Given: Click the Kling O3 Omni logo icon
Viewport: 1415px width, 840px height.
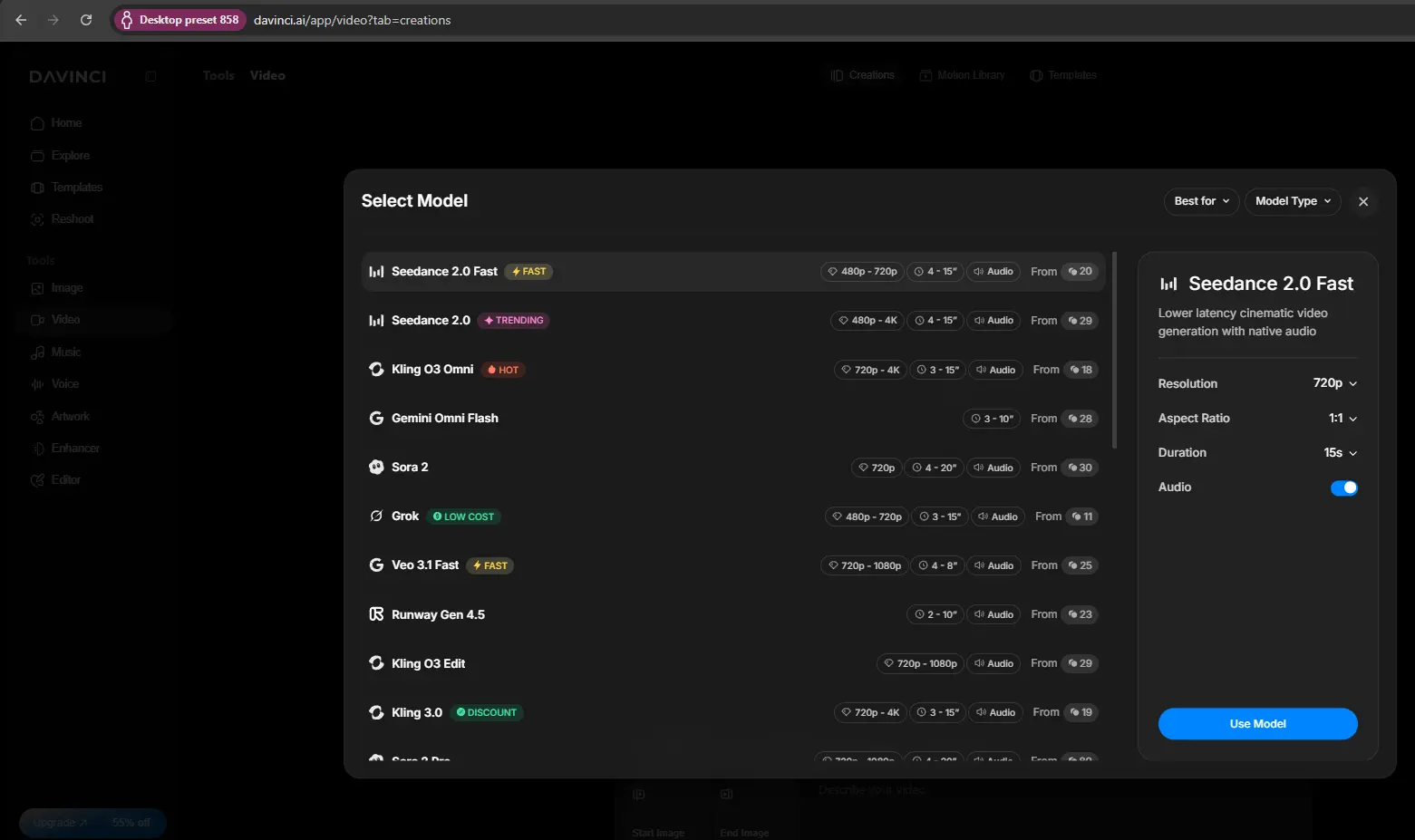Looking at the screenshot, I should (376, 370).
